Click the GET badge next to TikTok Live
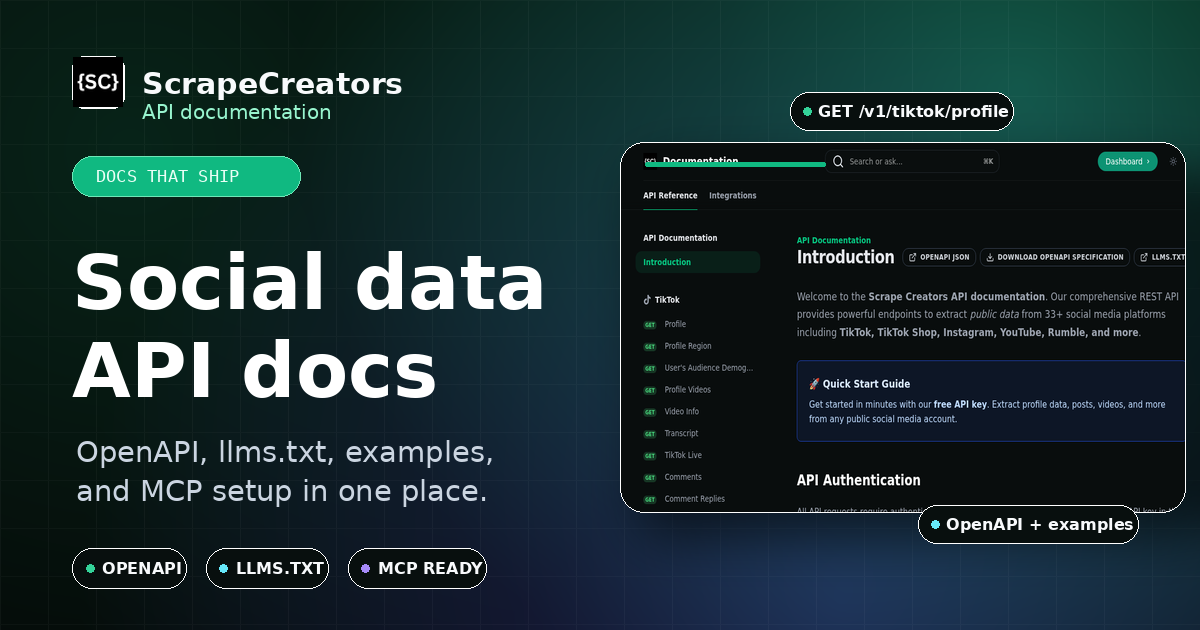Viewport: 1200px width, 630px height. (x=650, y=456)
